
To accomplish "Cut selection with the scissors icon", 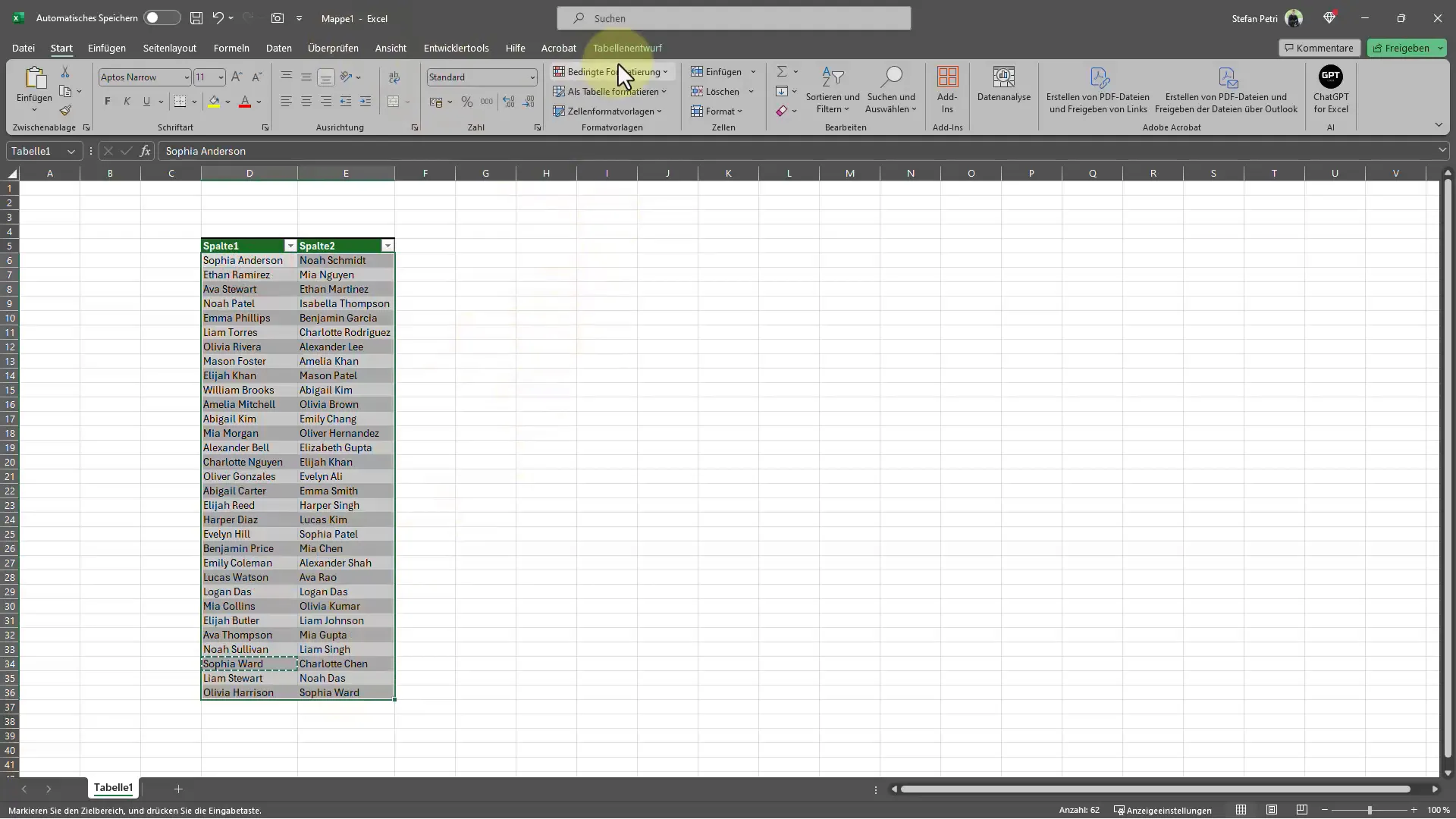I will pos(65,72).
